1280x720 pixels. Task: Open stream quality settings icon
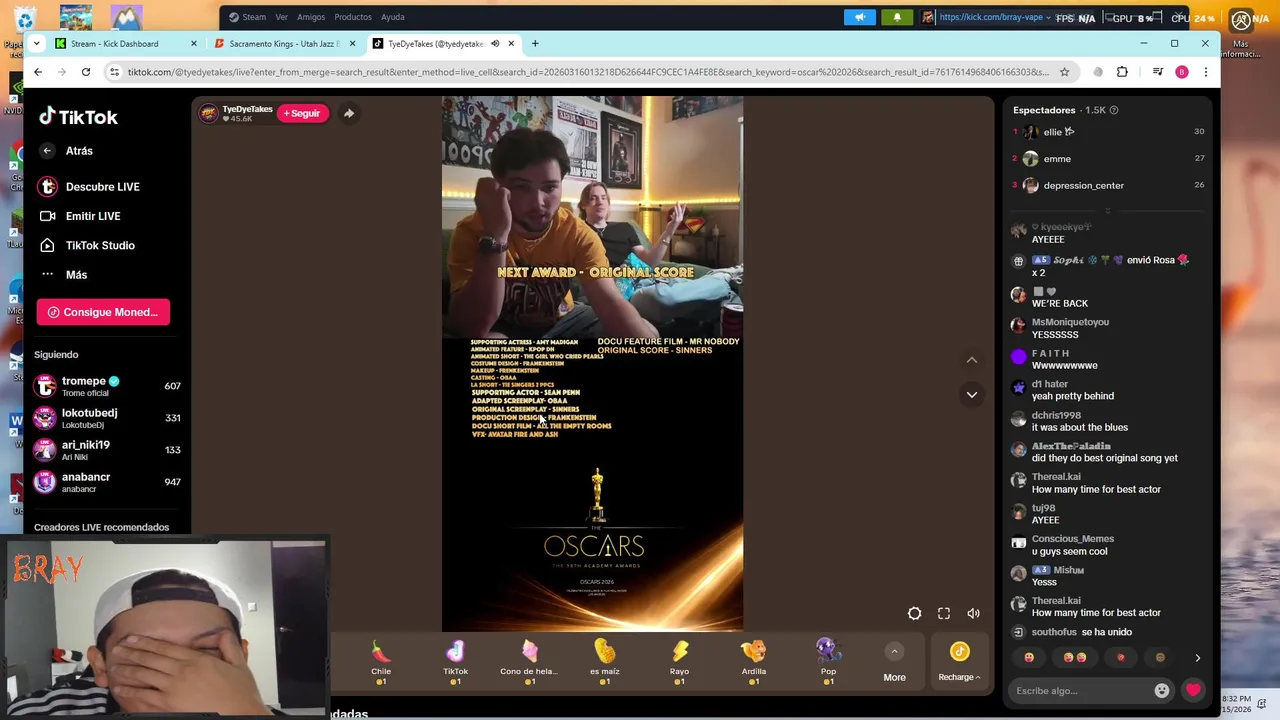point(914,613)
